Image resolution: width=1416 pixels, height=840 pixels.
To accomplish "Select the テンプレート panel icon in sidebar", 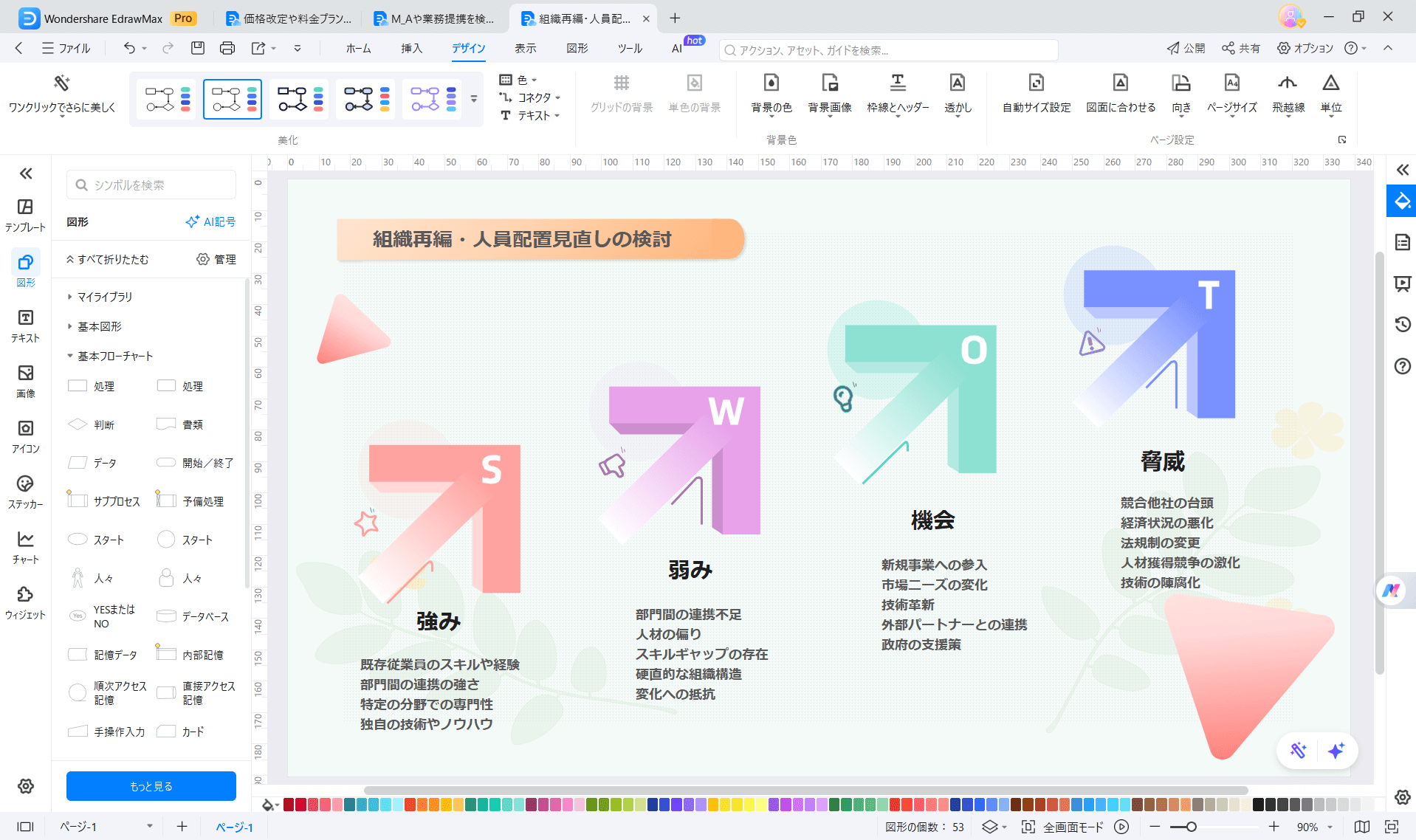I will pos(25,213).
